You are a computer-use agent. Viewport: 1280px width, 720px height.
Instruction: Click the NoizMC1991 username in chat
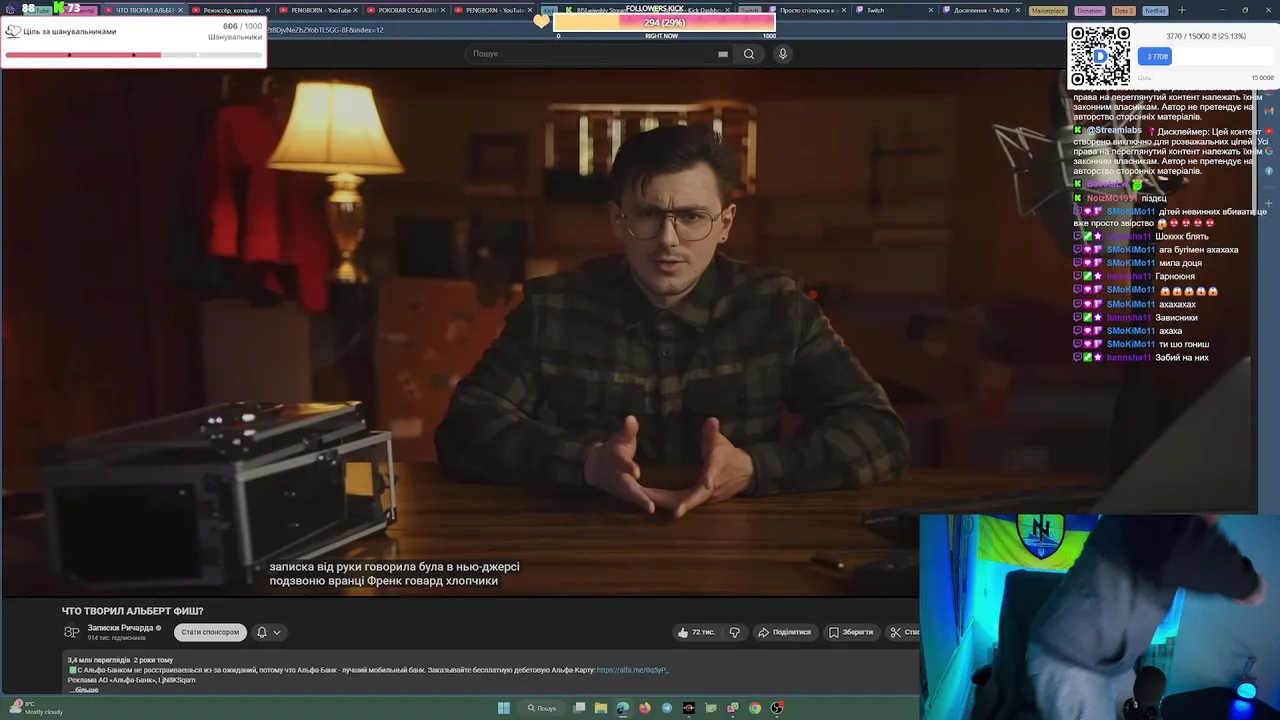click(1112, 198)
